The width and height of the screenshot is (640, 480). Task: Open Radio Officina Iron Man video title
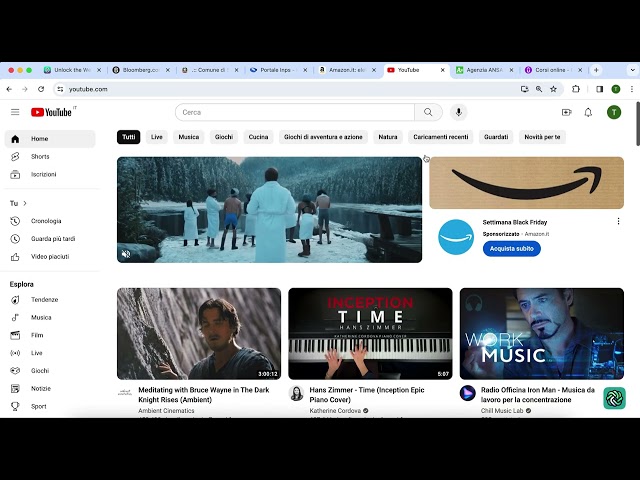click(x=538, y=395)
